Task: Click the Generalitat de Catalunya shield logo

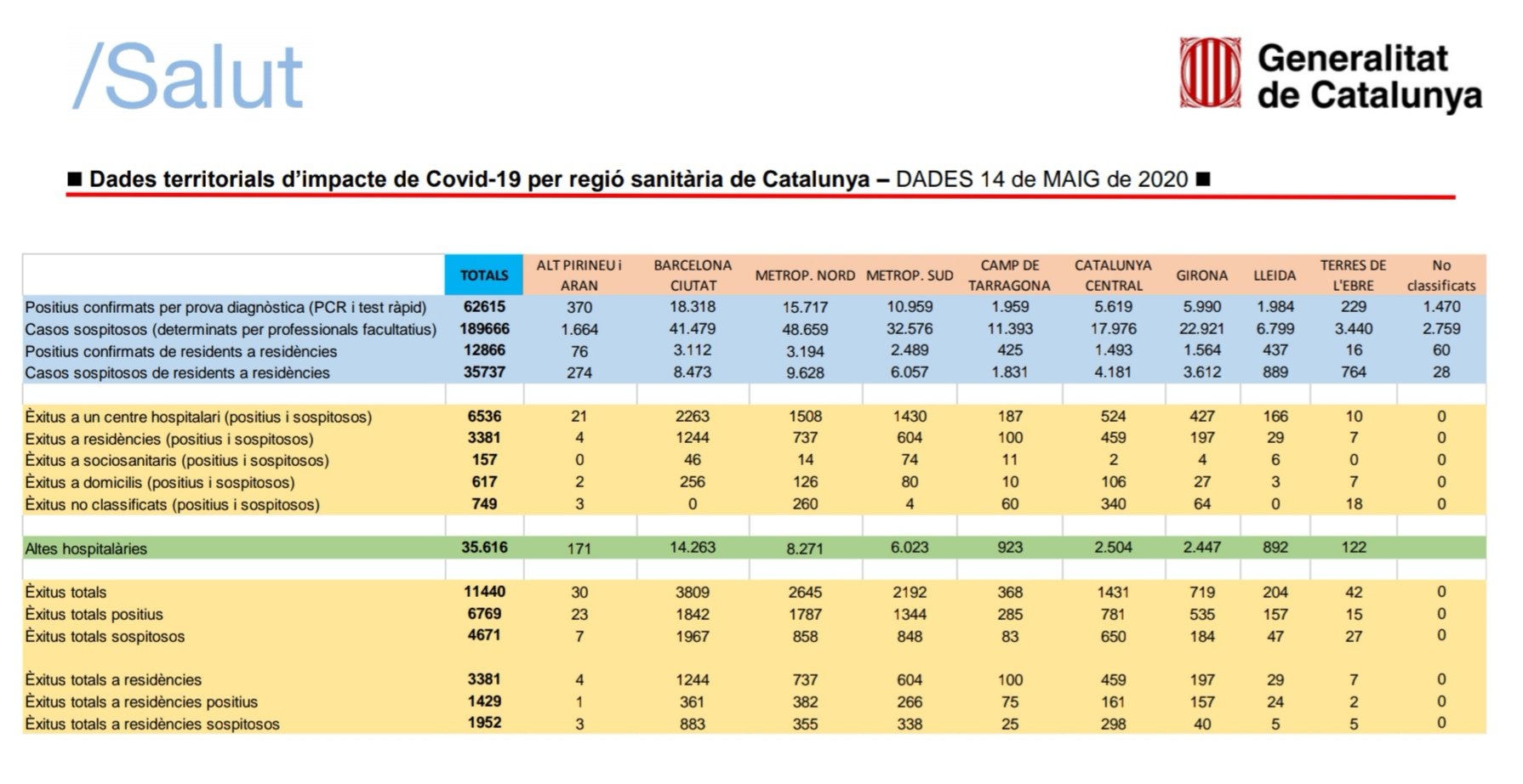Action: tap(1210, 72)
